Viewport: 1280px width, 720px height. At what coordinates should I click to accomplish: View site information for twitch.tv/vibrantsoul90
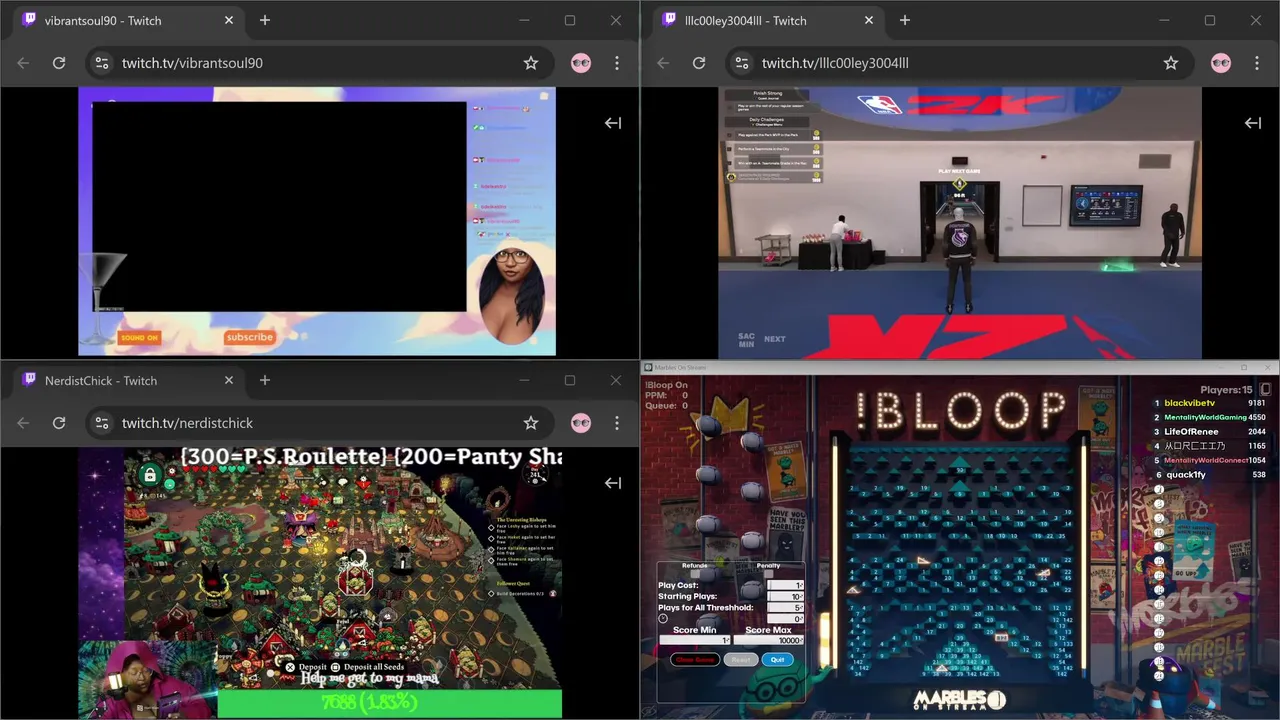[x=101, y=63]
